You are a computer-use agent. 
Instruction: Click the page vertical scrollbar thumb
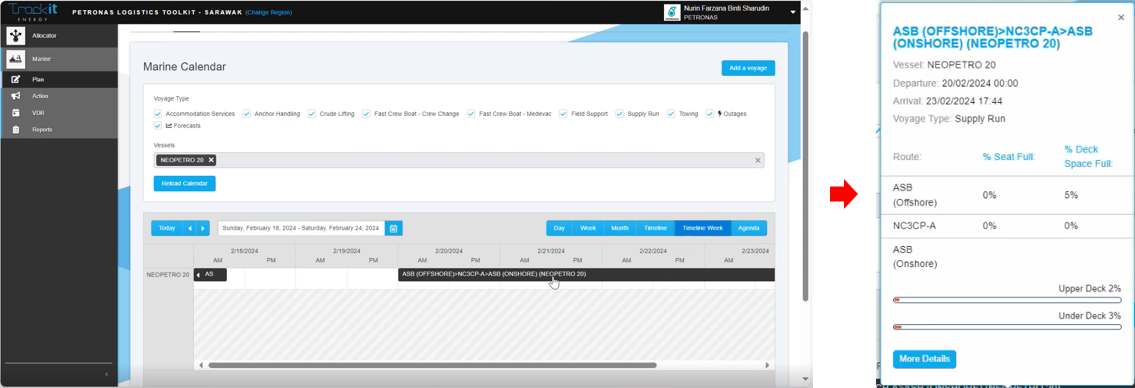click(806, 166)
